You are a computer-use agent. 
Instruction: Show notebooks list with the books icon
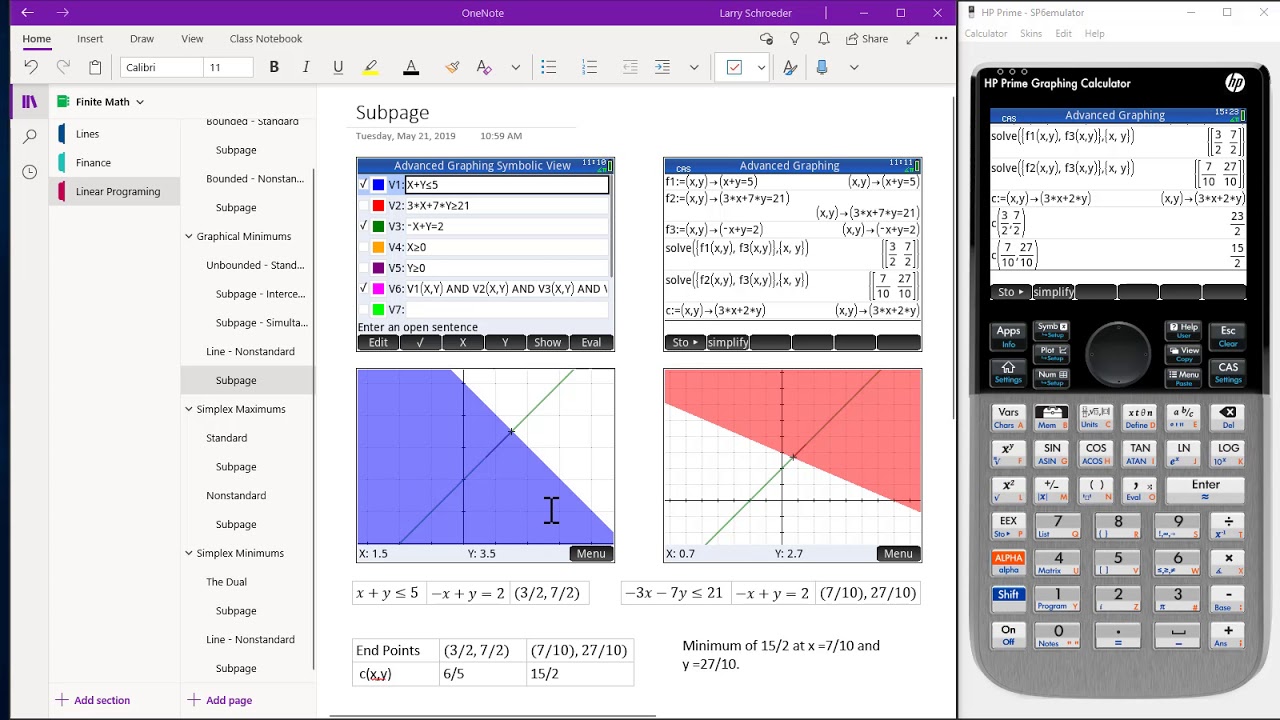30,102
